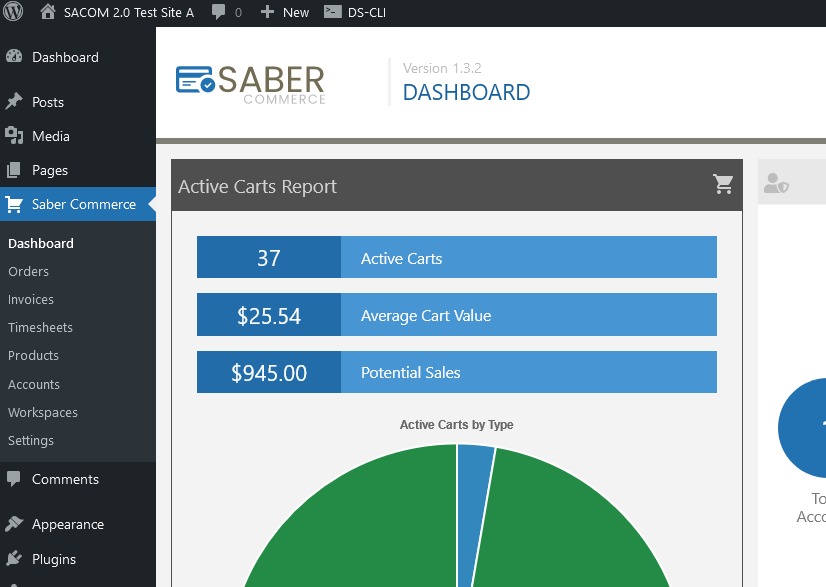The width and height of the screenshot is (826, 587).
Task: Open the Pages menu
Action: (x=50, y=170)
